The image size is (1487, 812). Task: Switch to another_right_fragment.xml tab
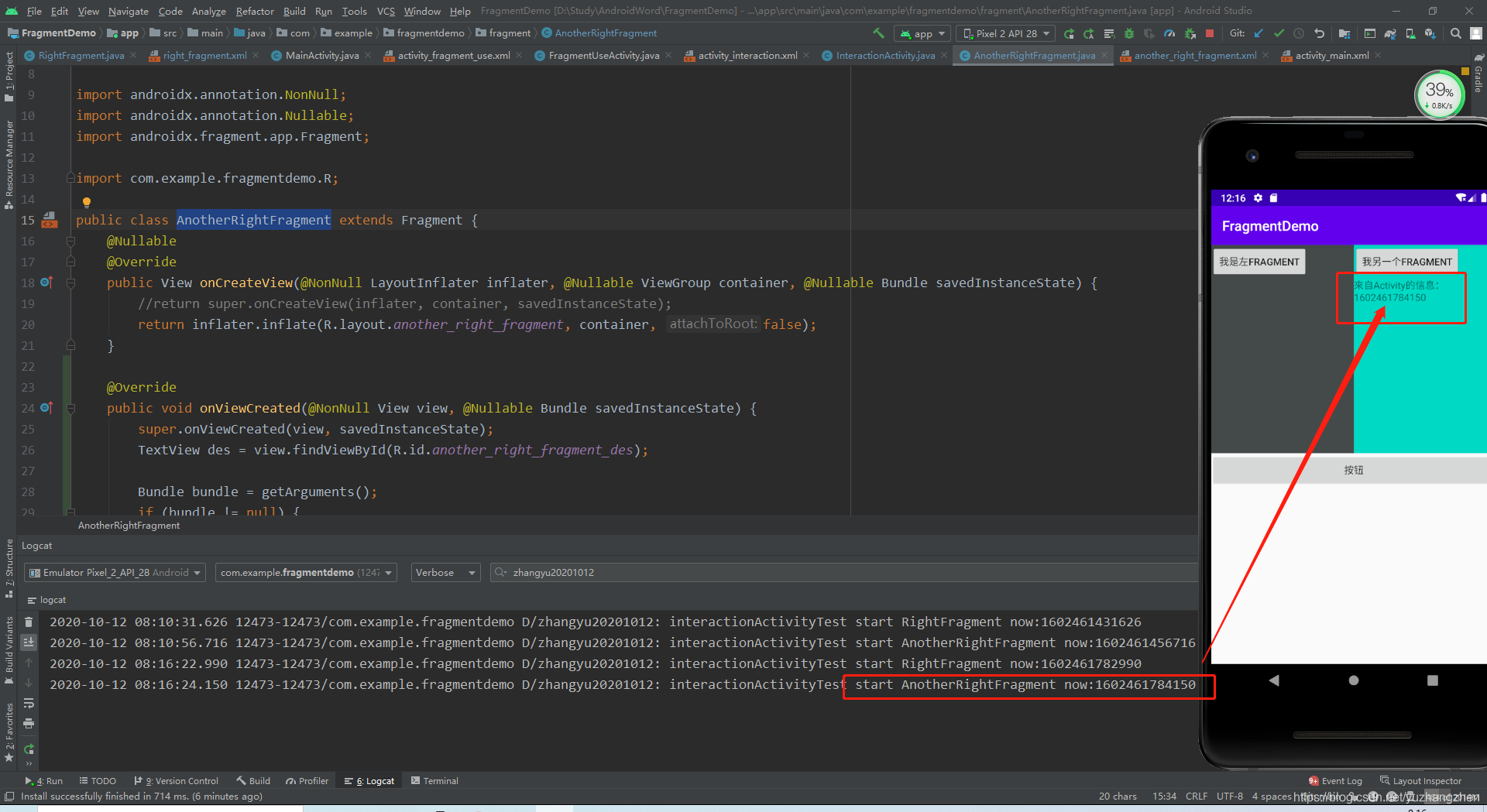[1195, 56]
